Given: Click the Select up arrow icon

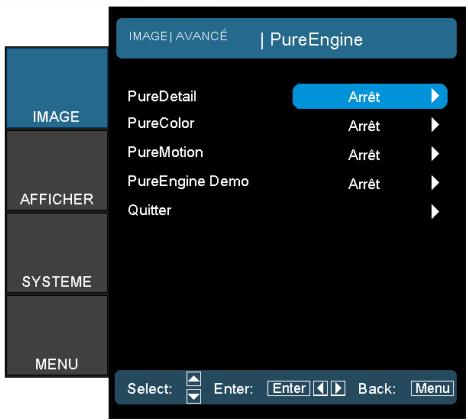Looking at the screenshot, I should click(194, 379).
